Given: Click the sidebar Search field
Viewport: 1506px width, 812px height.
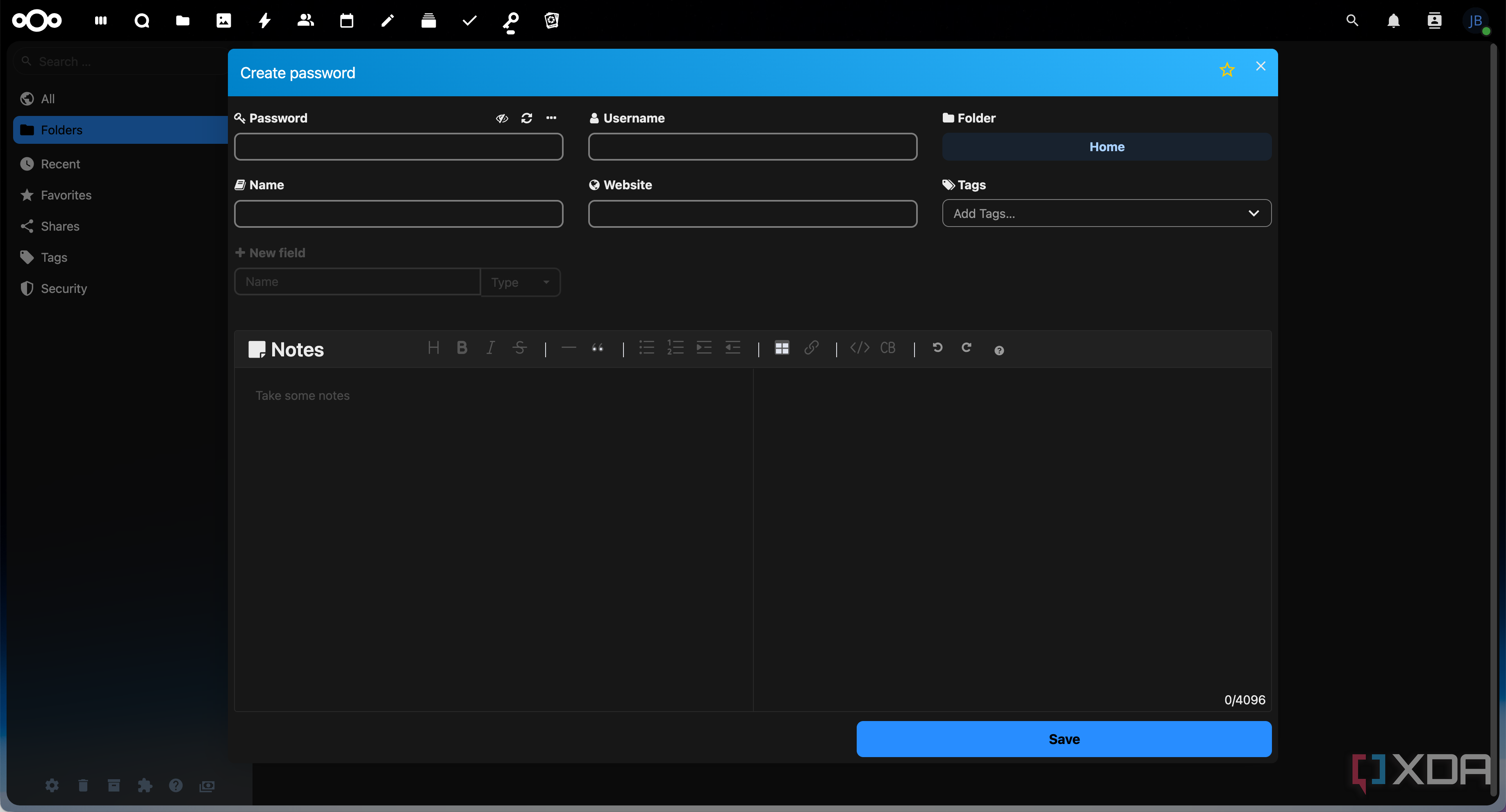Looking at the screenshot, I should 121,61.
